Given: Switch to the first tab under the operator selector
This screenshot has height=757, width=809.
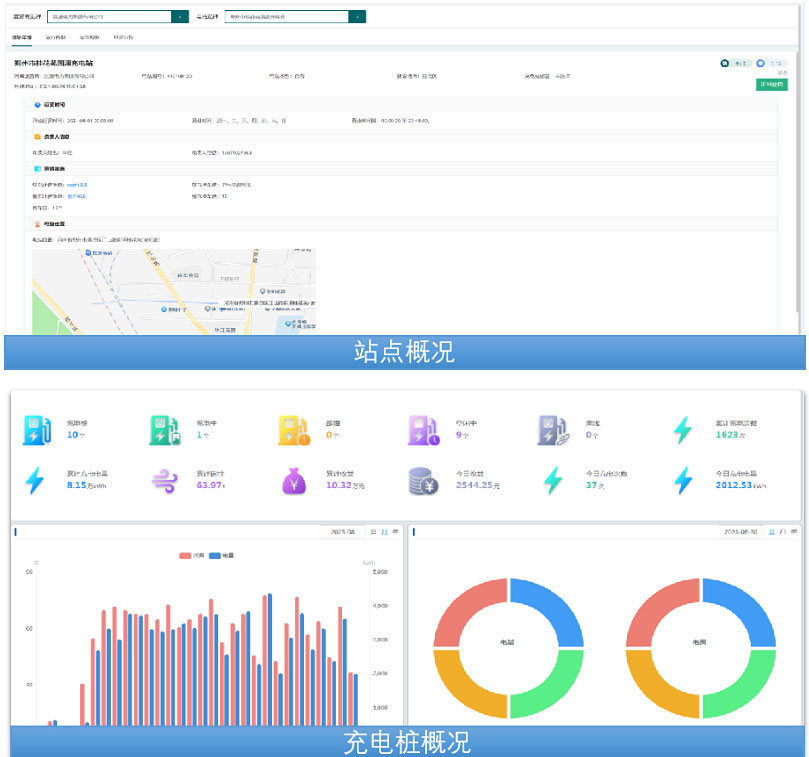Looking at the screenshot, I should tap(22, 37).
